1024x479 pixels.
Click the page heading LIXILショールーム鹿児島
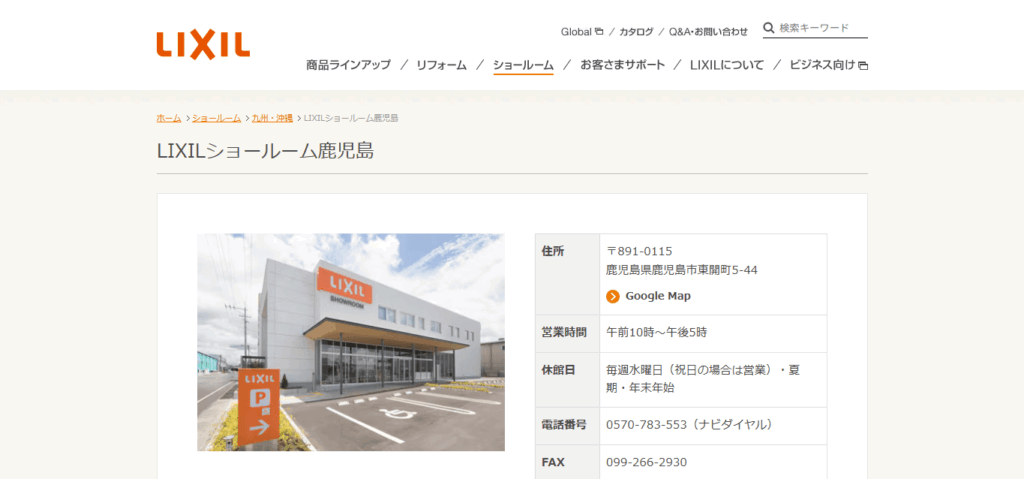[x=265, y=151]
